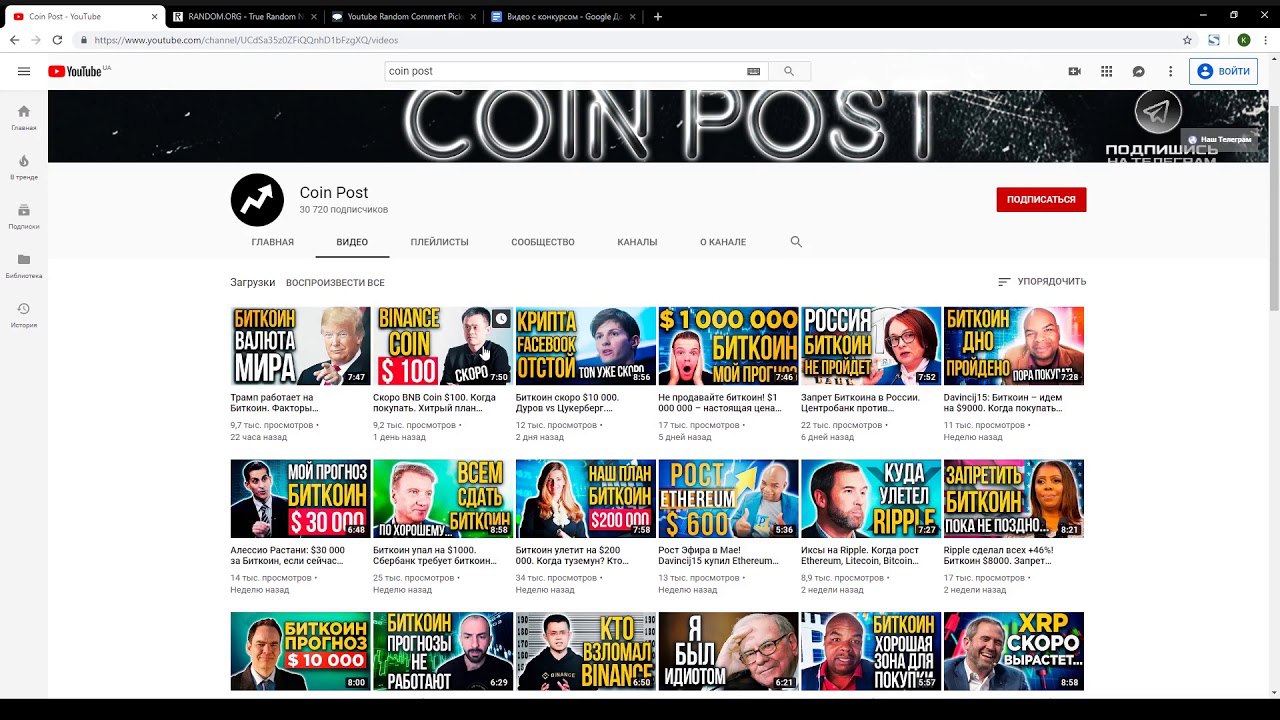Open the $1 000 000 Биткоин thumbnail
1280x720 pixels.
pyautogui.click(x=728, y=346)
